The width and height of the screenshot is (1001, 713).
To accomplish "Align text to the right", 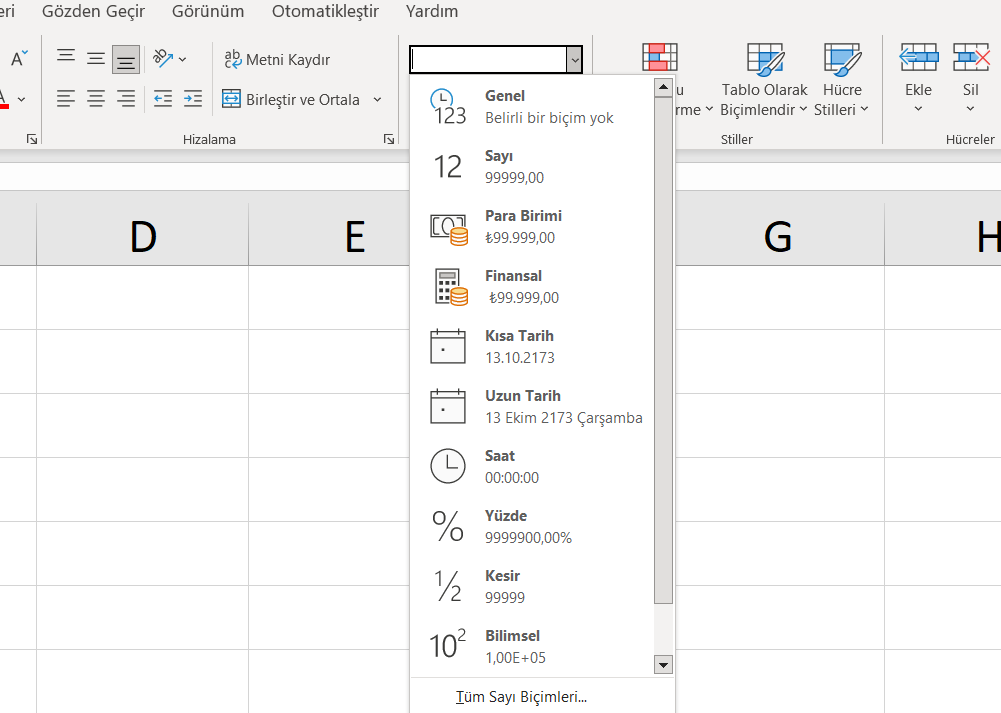I will 126,98.
